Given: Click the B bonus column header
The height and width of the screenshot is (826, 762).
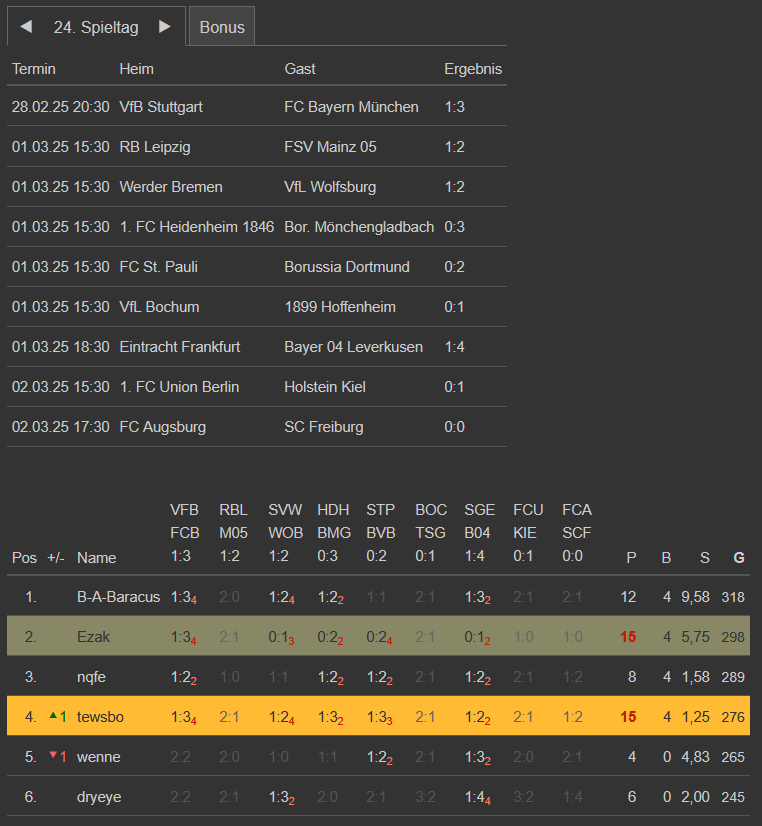Looking at the screenshot, I should click(666, 557).
